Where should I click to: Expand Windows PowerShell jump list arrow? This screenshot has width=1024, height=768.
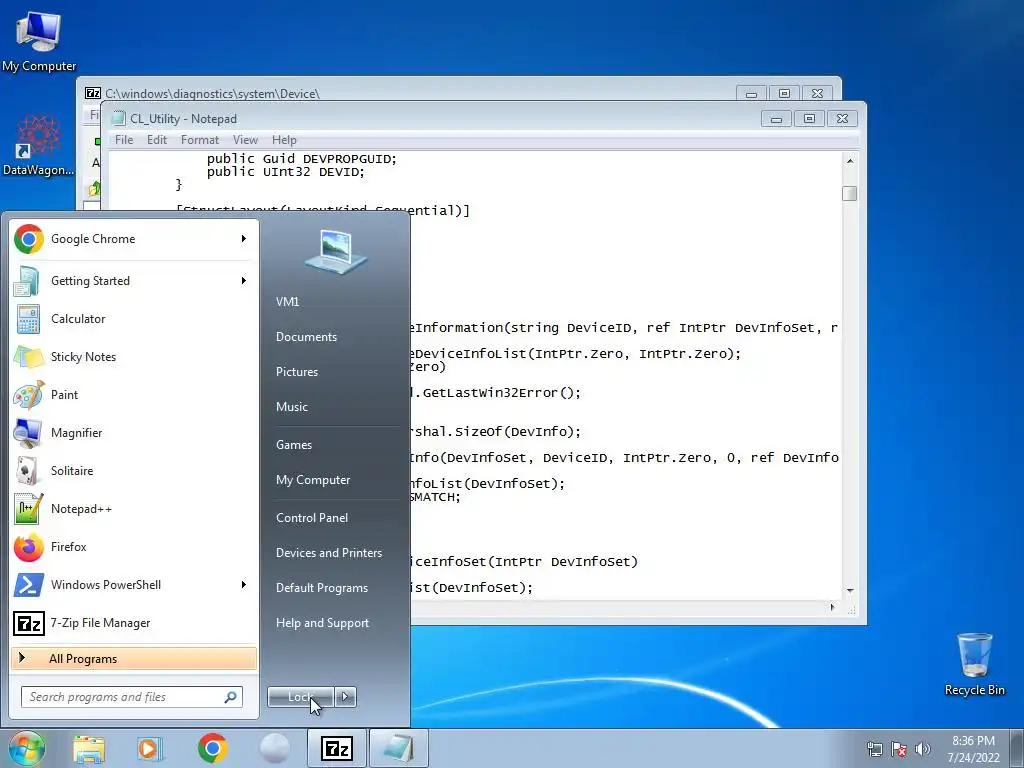click(244, 584)
